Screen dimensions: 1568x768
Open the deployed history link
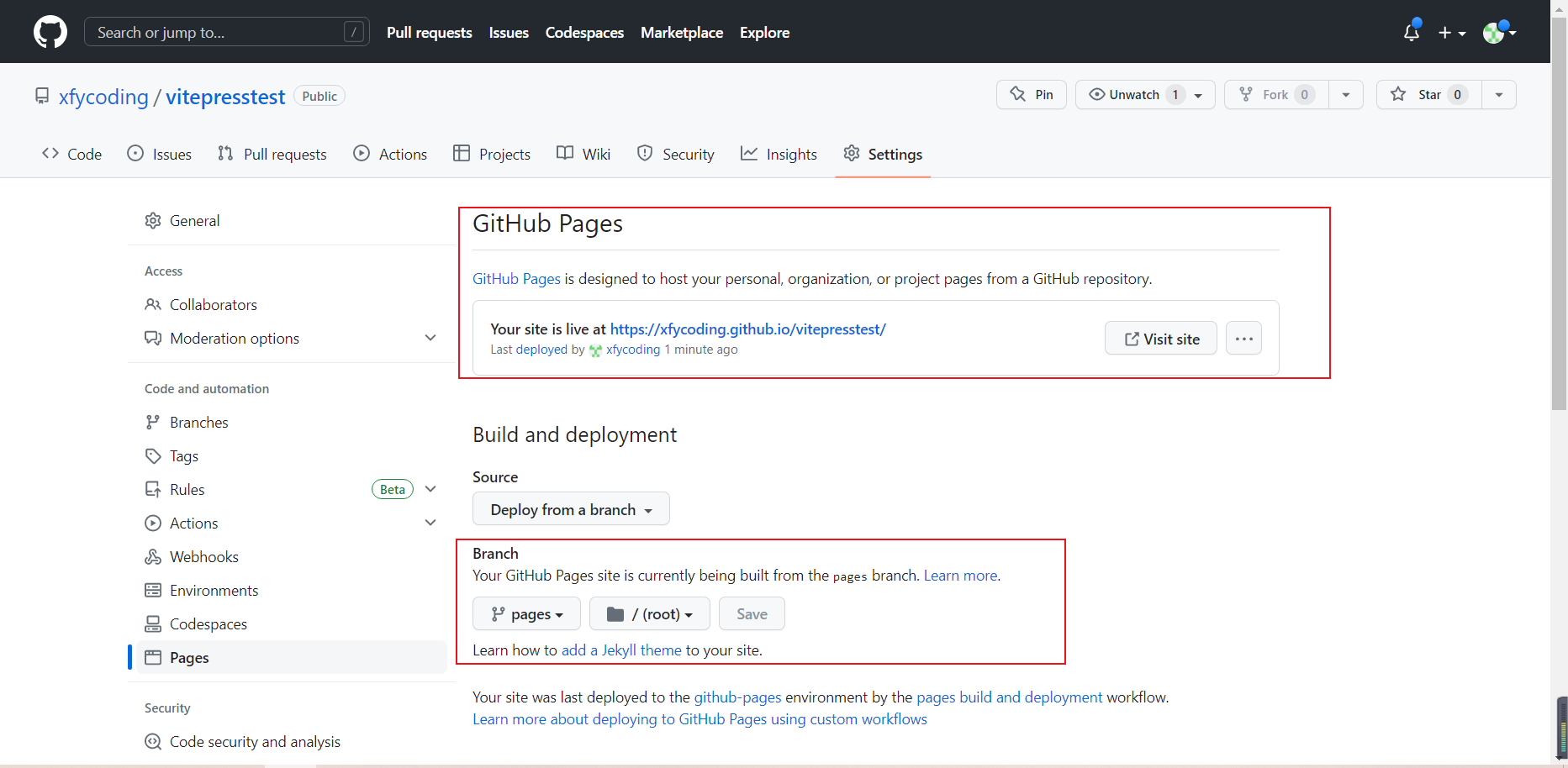point(541,350)
